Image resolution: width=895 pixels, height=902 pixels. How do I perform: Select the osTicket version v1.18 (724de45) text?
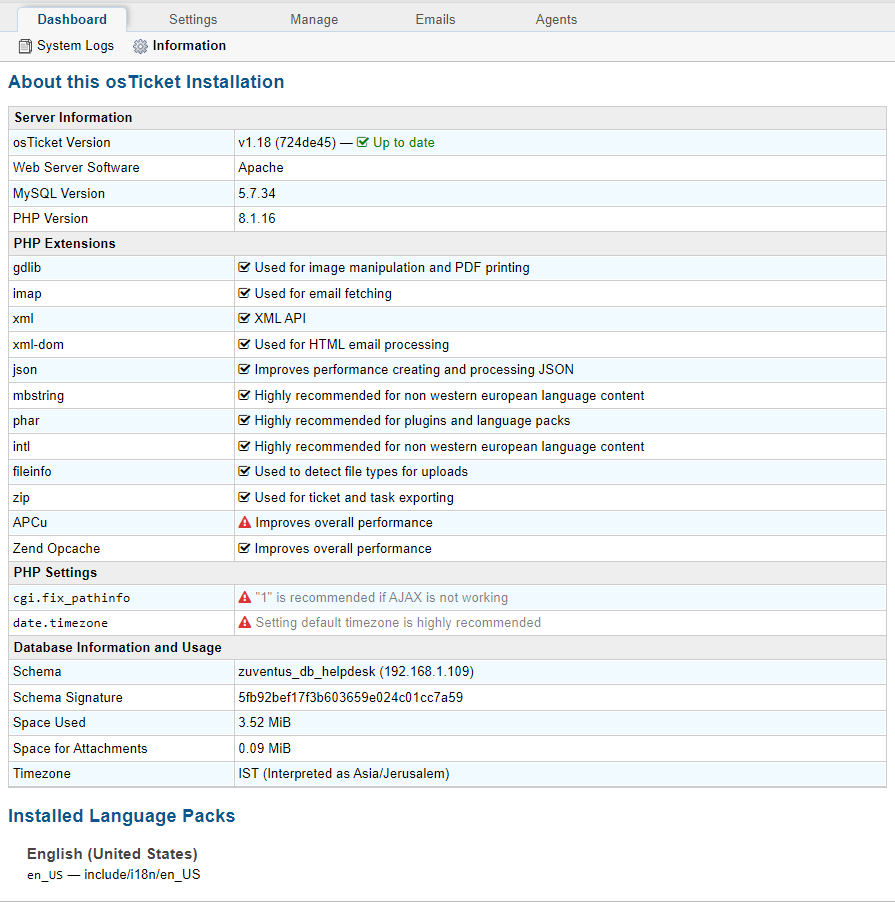point(287,143)
